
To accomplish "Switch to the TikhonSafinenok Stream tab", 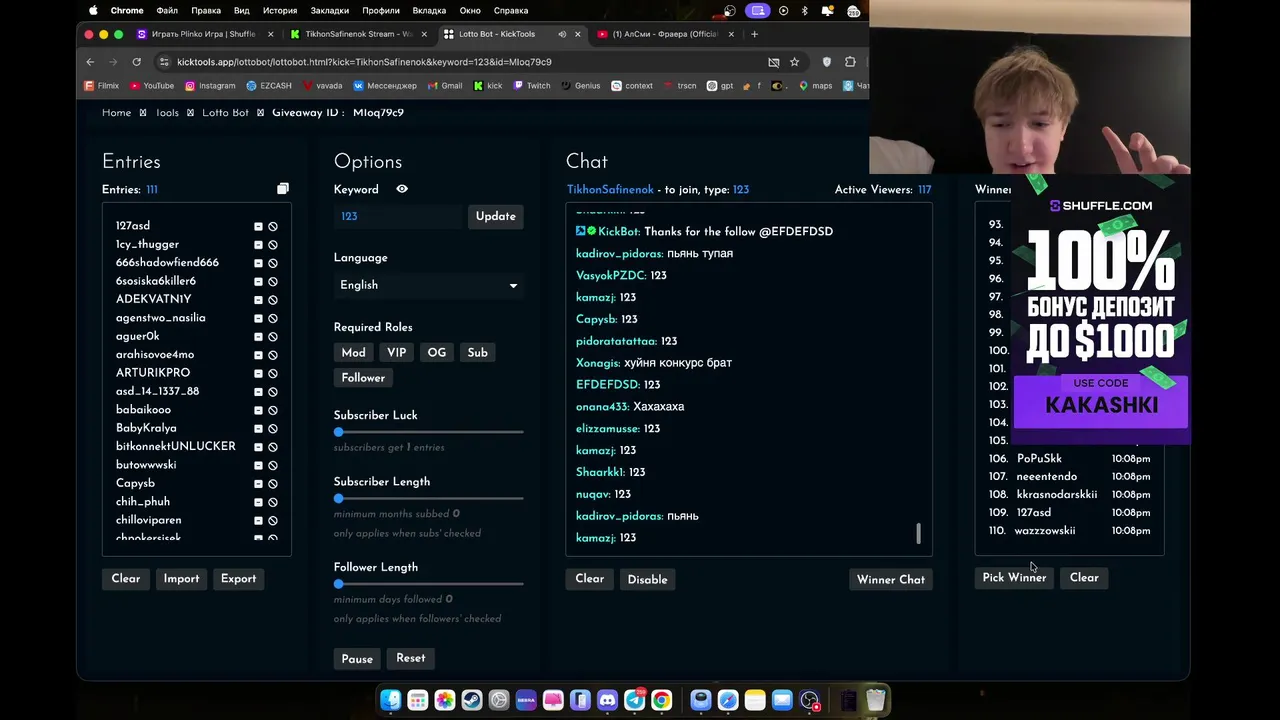I will [x=357, y=34].
